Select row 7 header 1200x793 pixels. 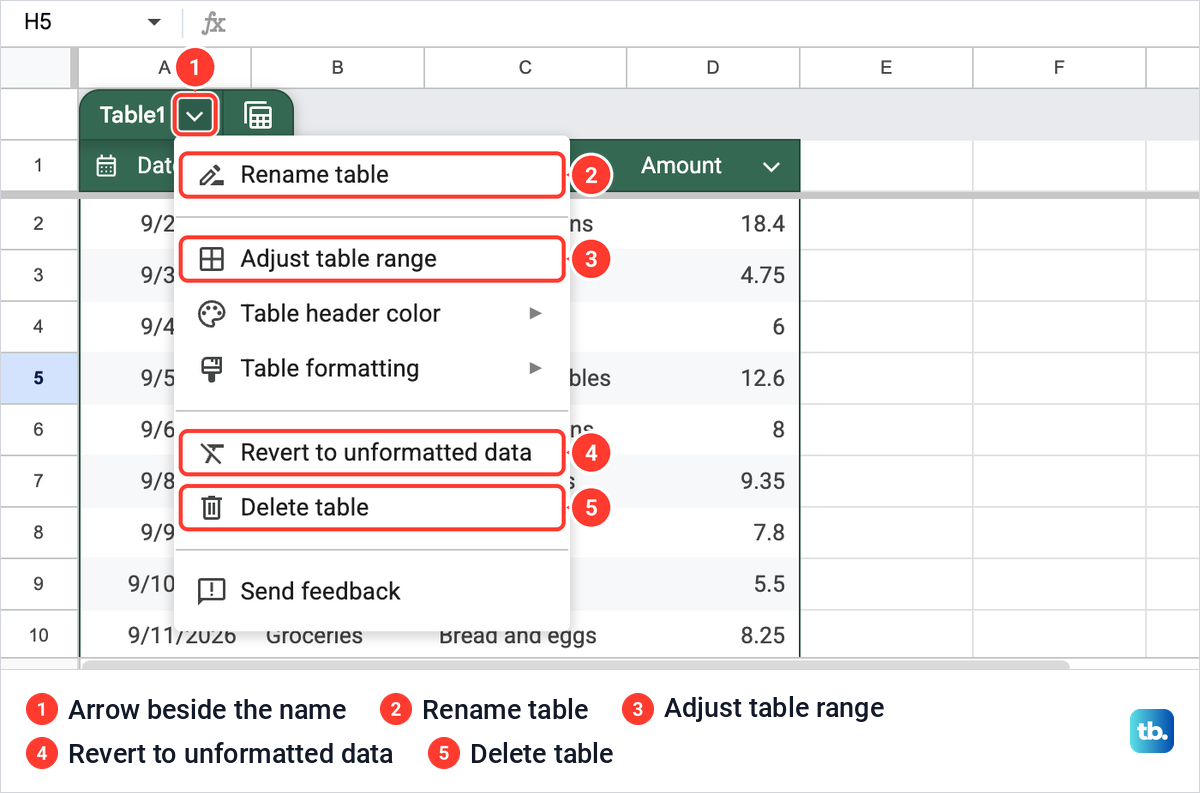pos(39,481)
